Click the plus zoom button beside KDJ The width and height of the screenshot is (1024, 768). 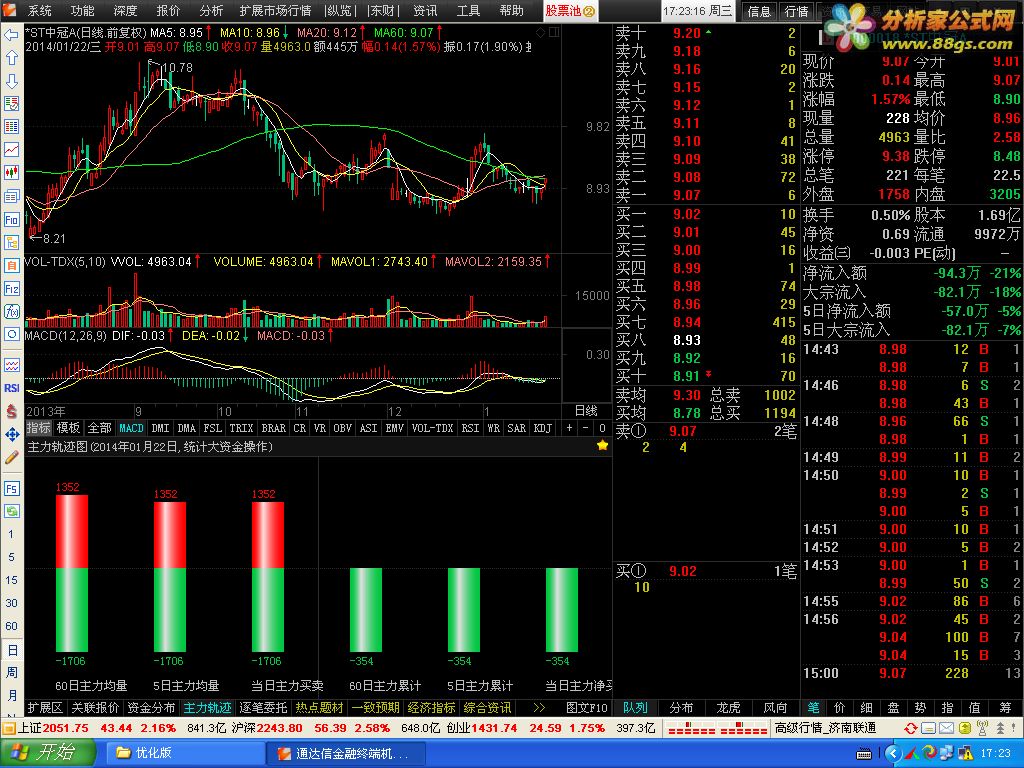point(569,428)
